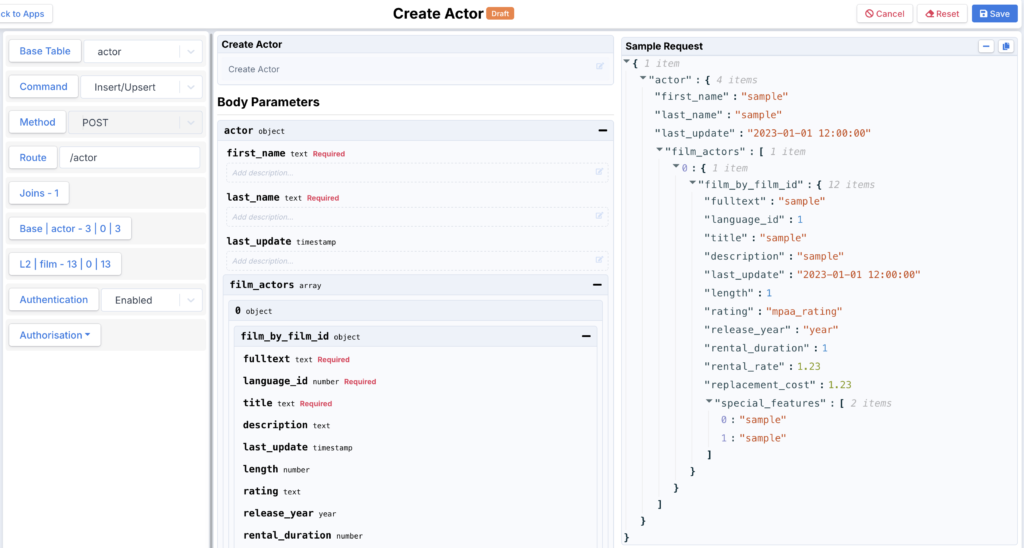Copy the Sample Request JSON

(1006, 46)
